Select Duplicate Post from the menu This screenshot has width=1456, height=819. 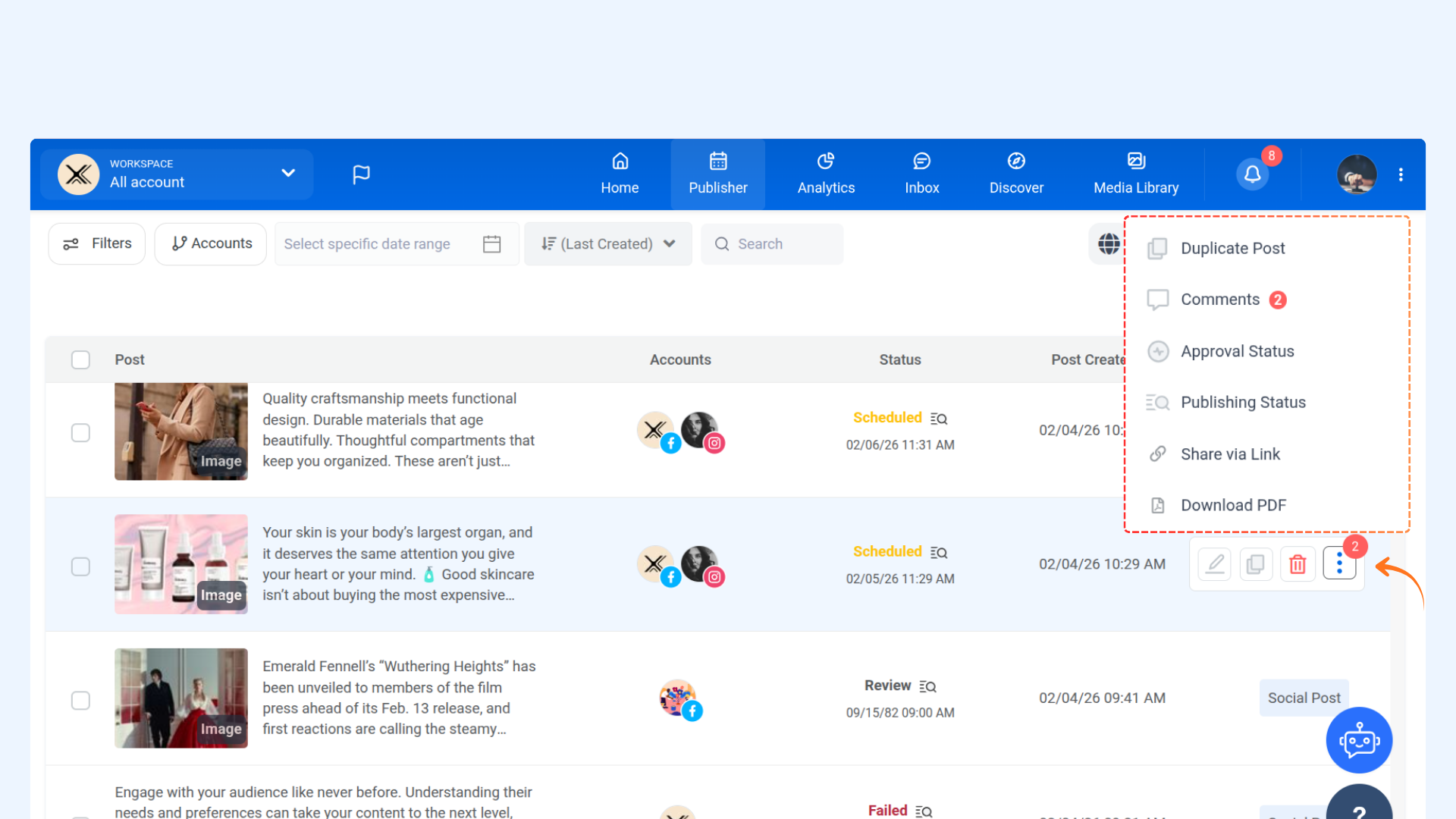click(x=1232, y=248)
